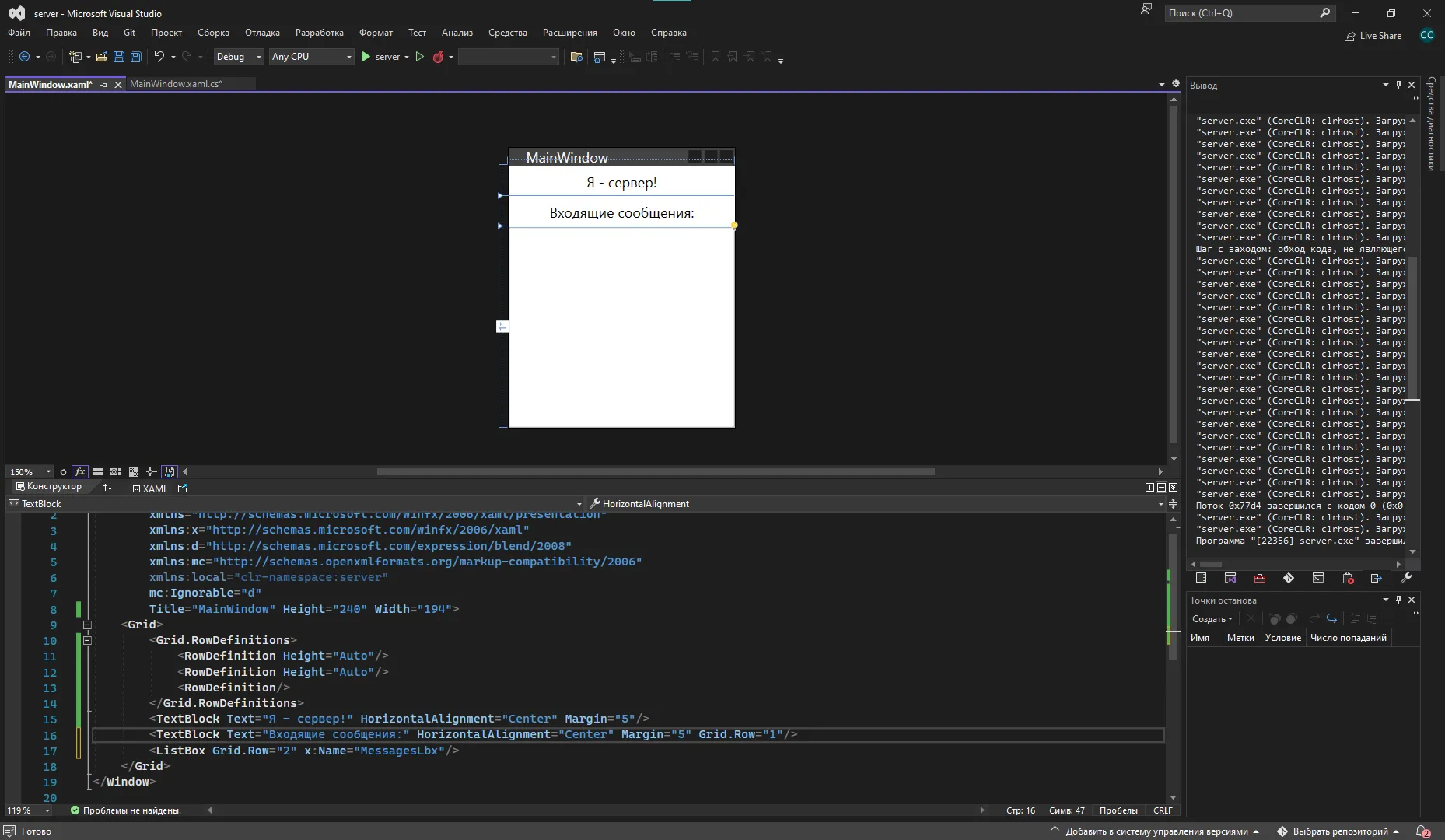Open the Any CPU platform dropdown
The height and width of the screenshot is (840, 1445).
coord(312,57)
